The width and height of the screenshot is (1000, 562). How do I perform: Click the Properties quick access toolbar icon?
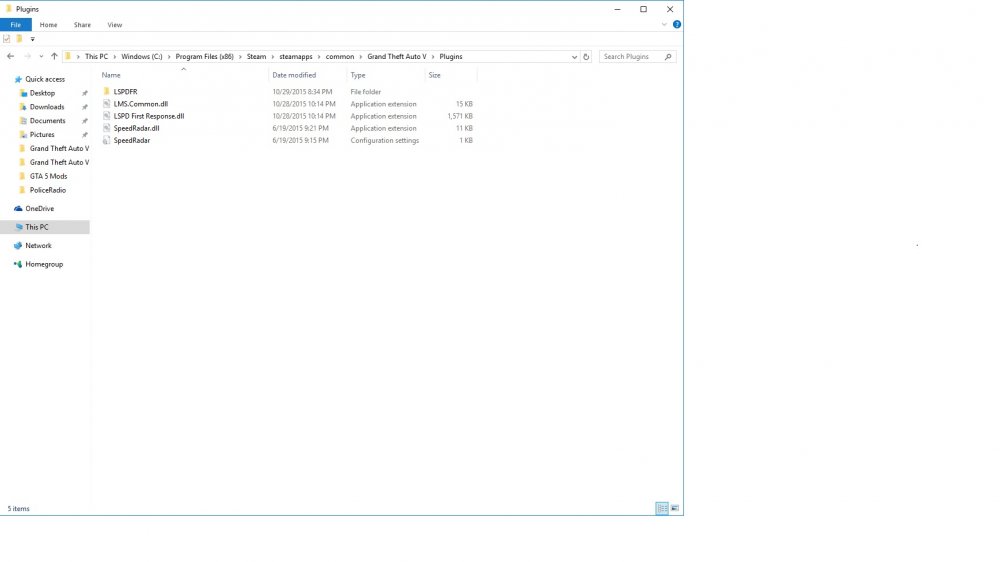click(7, 39)
